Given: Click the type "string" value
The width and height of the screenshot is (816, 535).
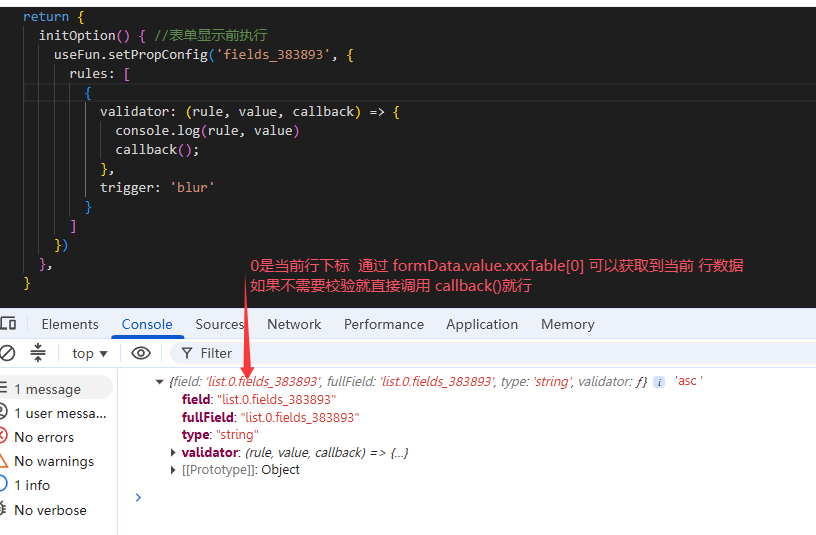Looking at the screenshot, I should 237,435.
